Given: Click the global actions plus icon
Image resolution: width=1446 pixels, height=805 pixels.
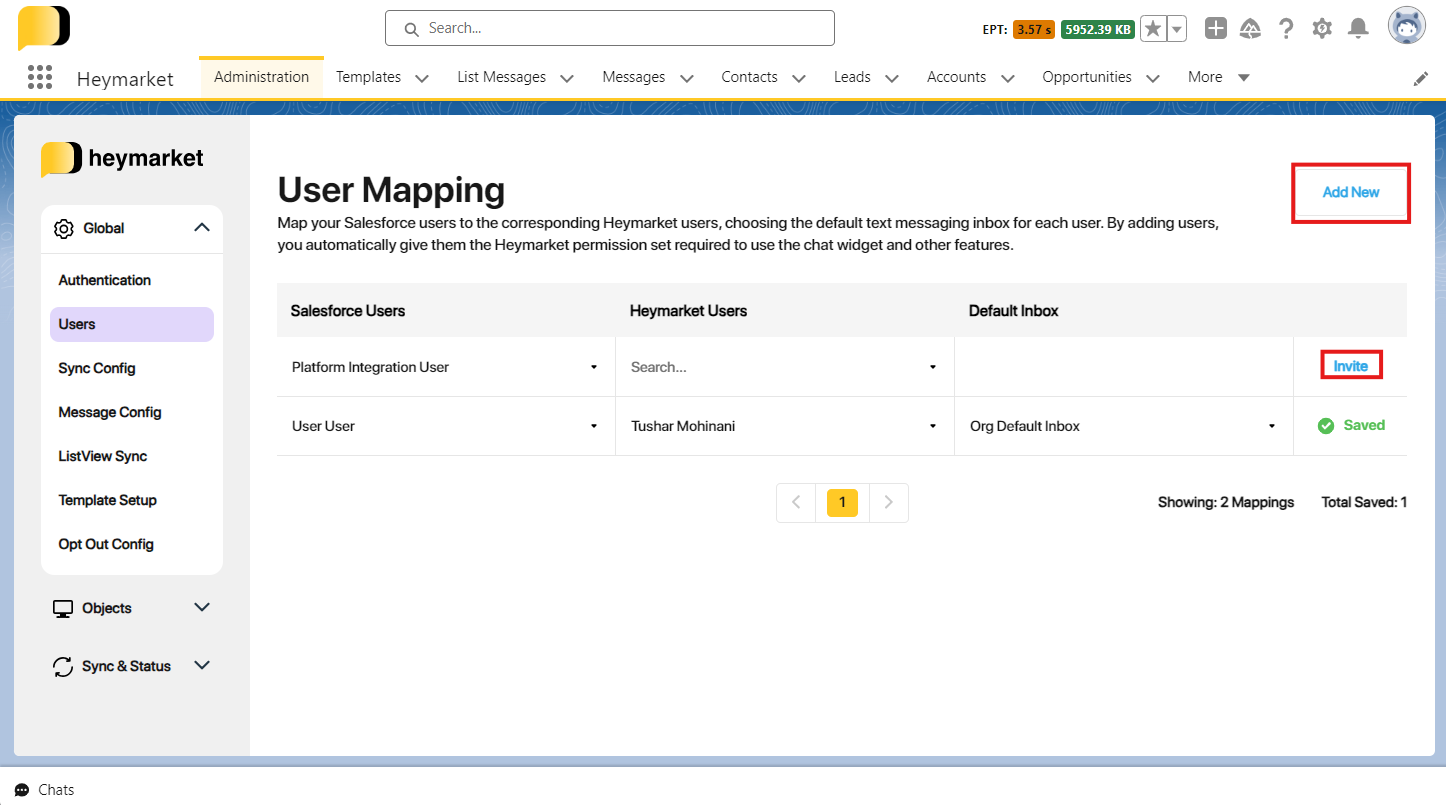Looking at the screenshot, I should point(1216,28).
